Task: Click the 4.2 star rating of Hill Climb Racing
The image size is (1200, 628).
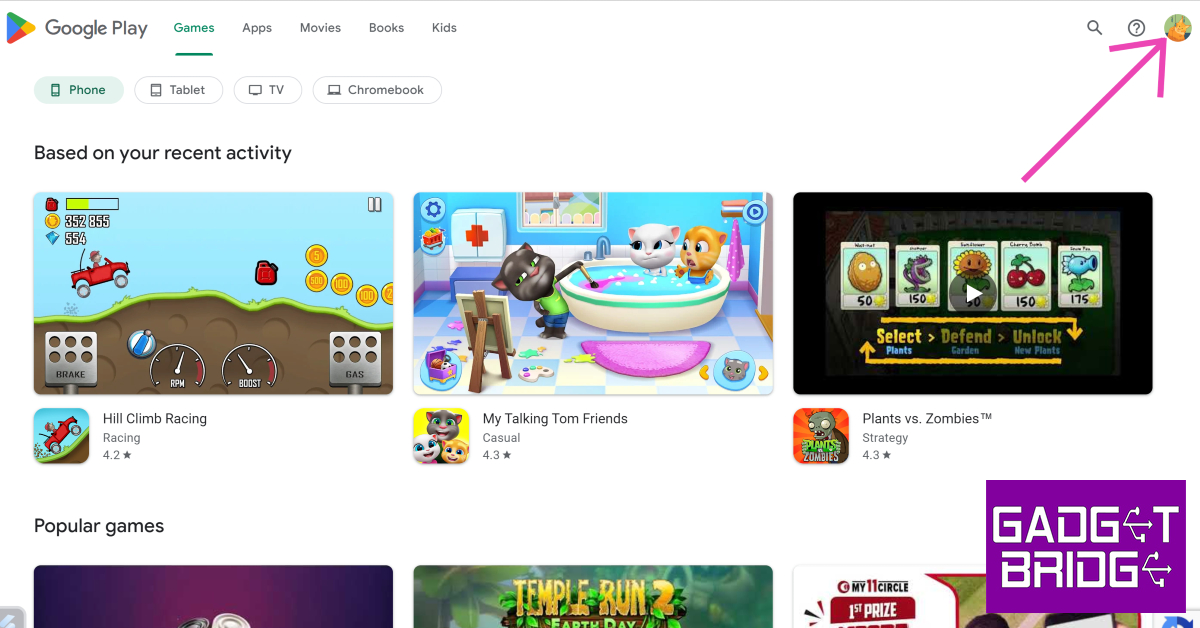Action: tap(117, 455)
